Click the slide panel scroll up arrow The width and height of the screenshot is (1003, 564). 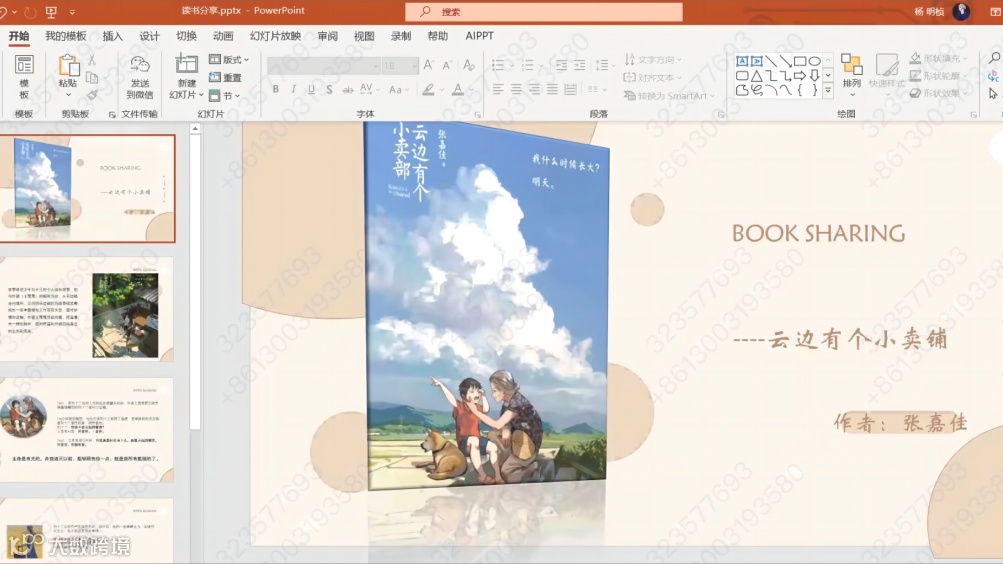[195, 129]
